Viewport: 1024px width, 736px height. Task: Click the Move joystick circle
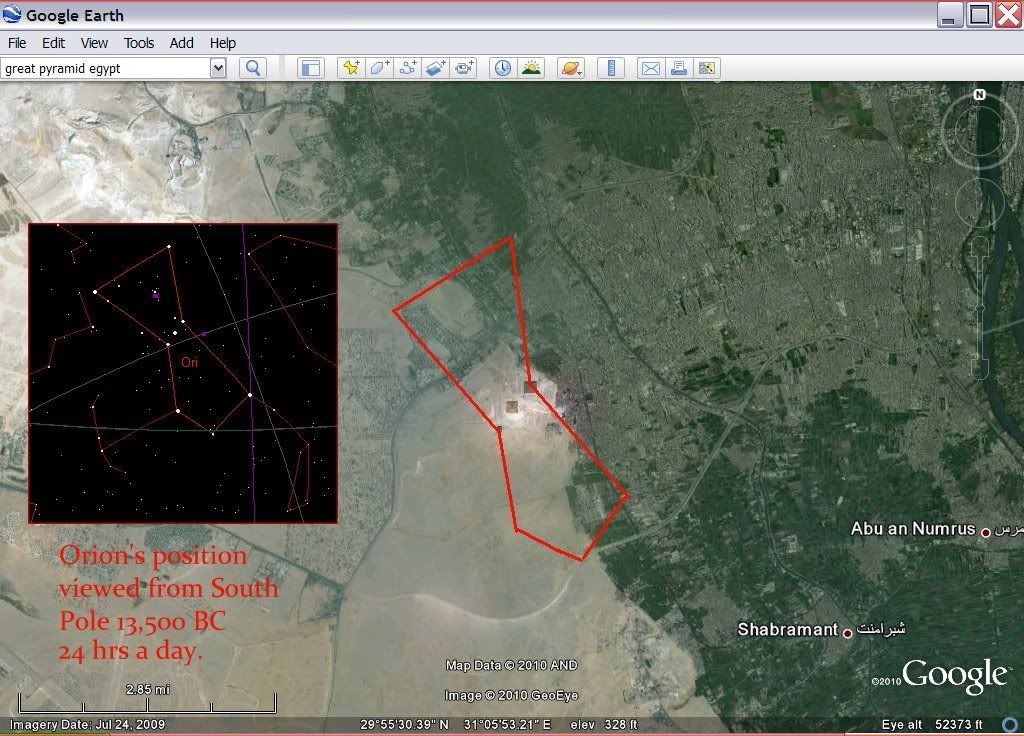979,203
